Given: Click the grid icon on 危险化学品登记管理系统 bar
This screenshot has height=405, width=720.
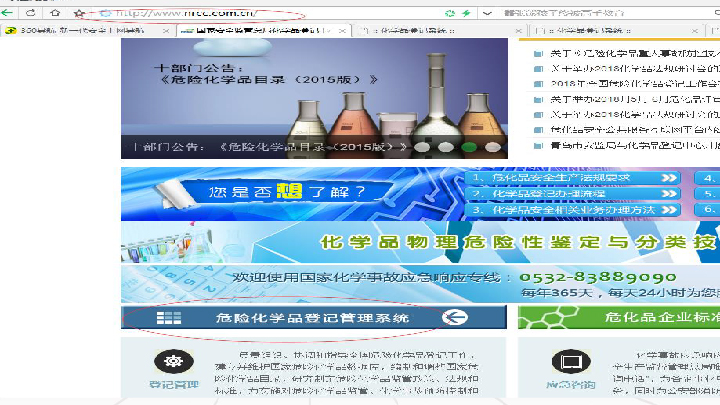Looking at the screenshot, I should pos(168,317).
